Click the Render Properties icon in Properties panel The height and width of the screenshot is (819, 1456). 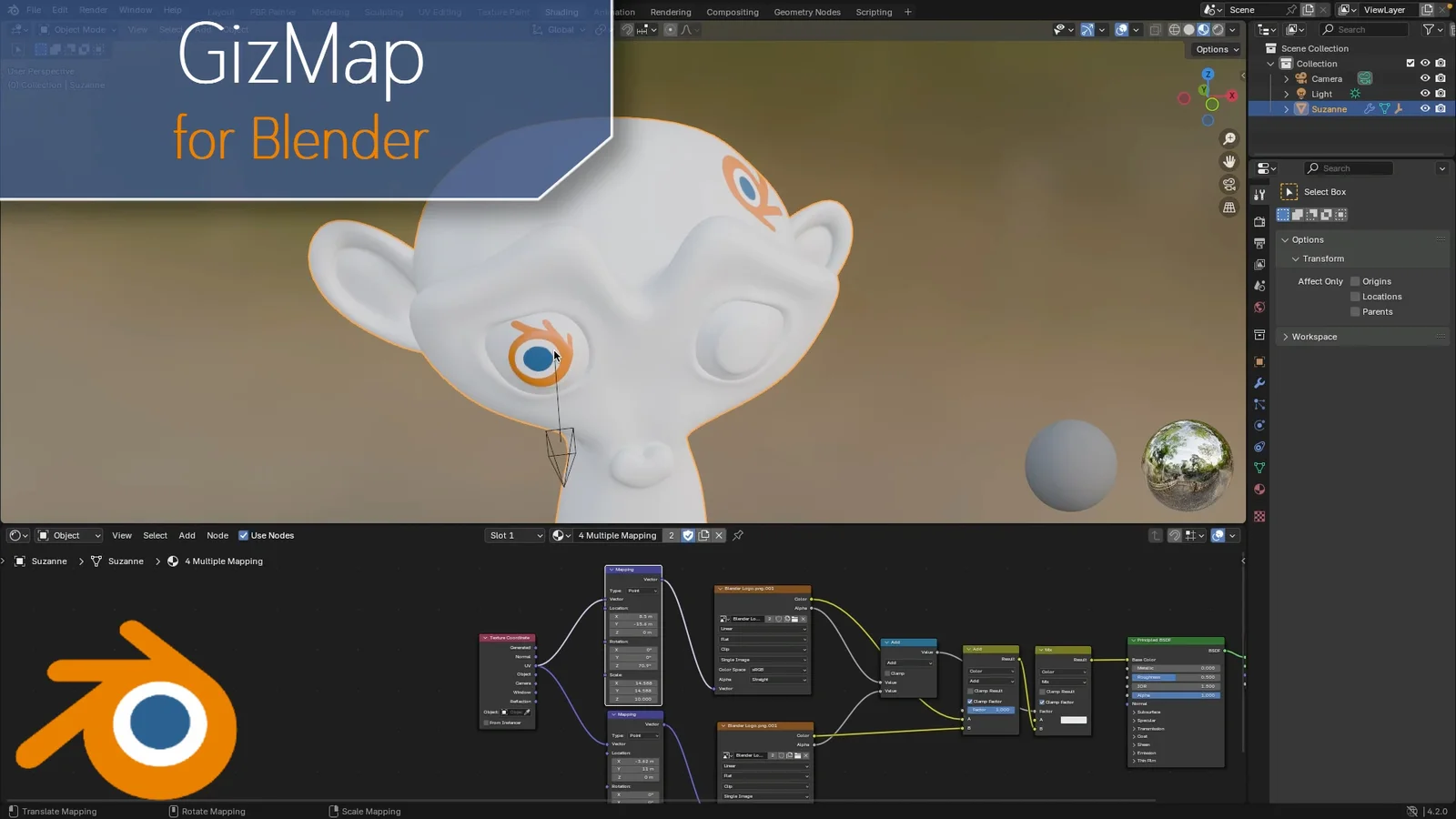pos(1259,219)
